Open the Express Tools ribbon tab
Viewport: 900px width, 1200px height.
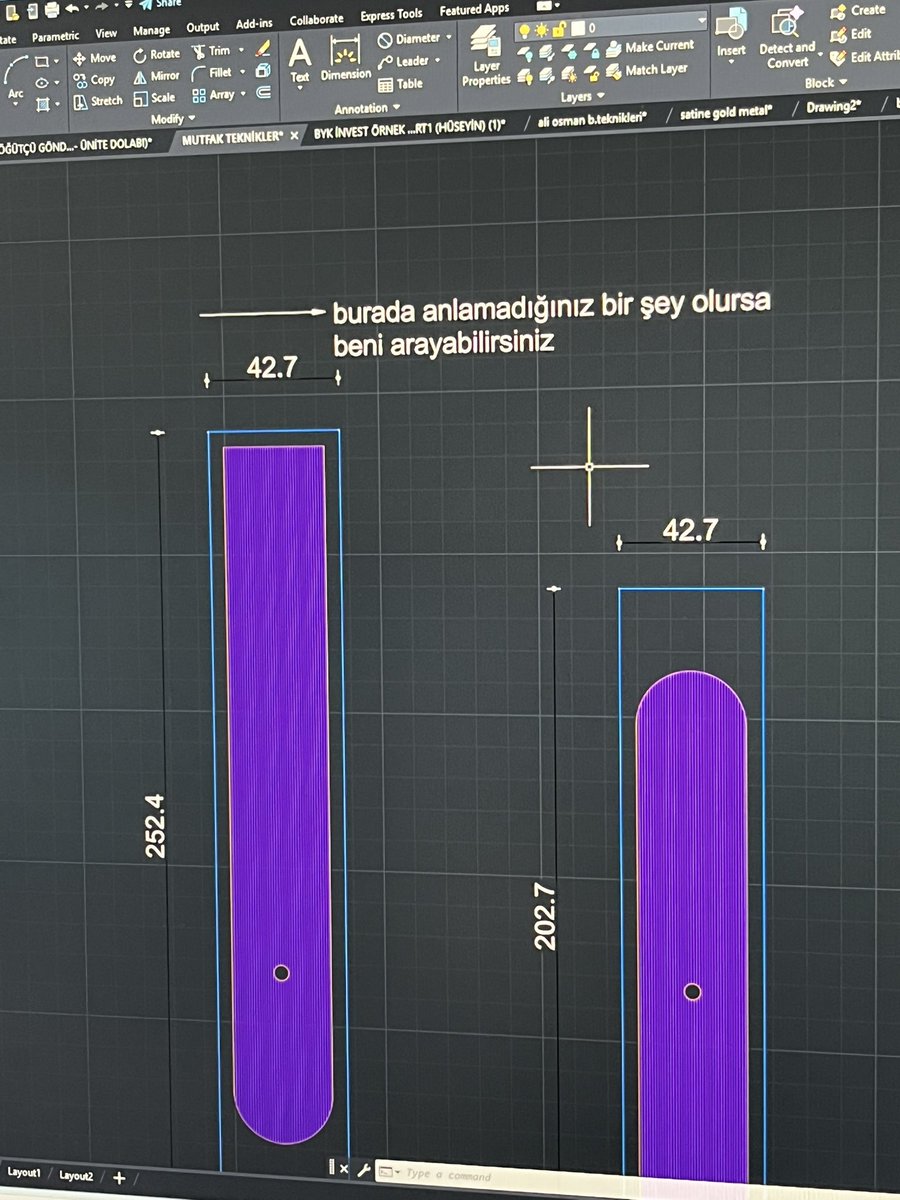pos(391,14)
